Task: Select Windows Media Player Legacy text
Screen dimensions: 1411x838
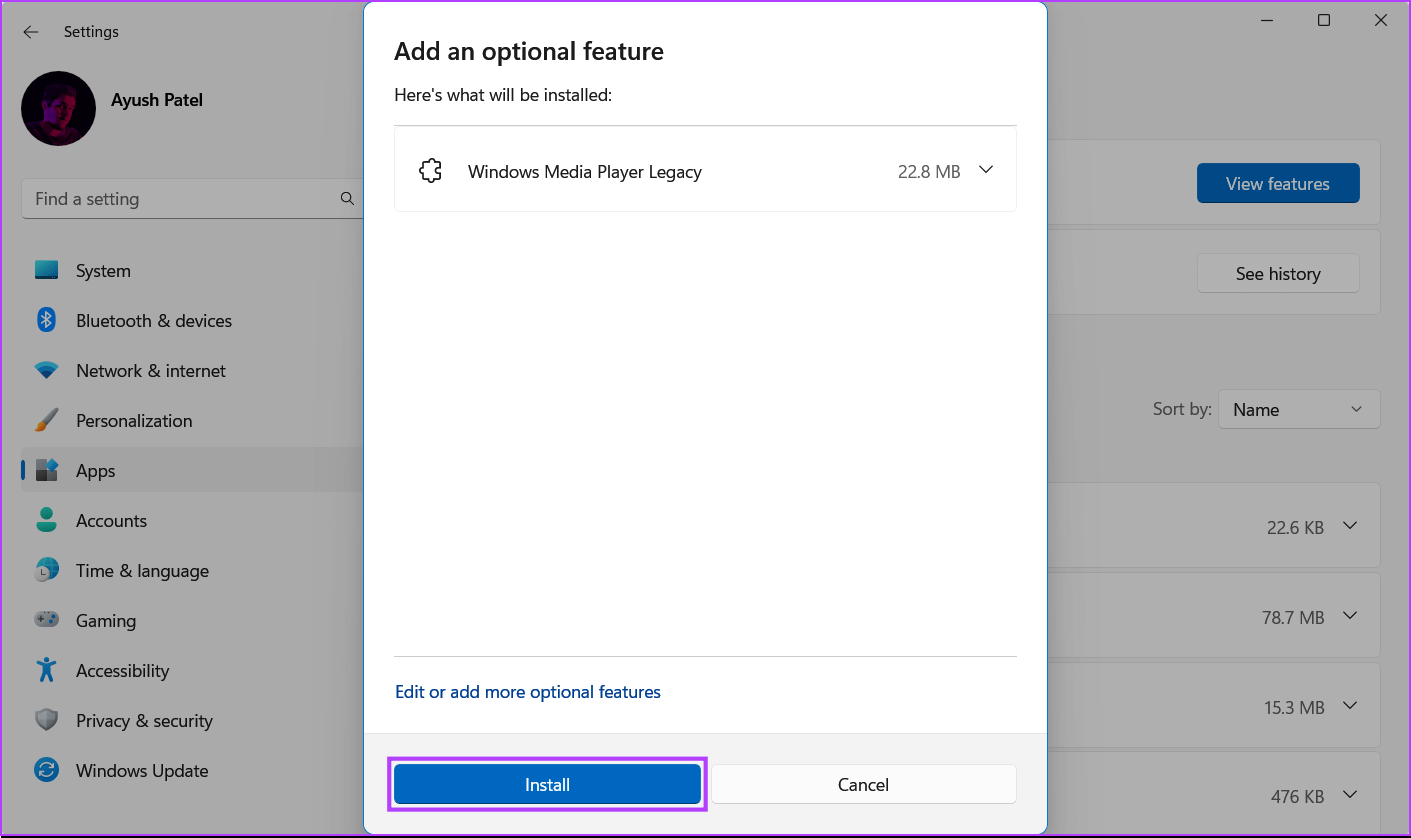Action: 585,172
